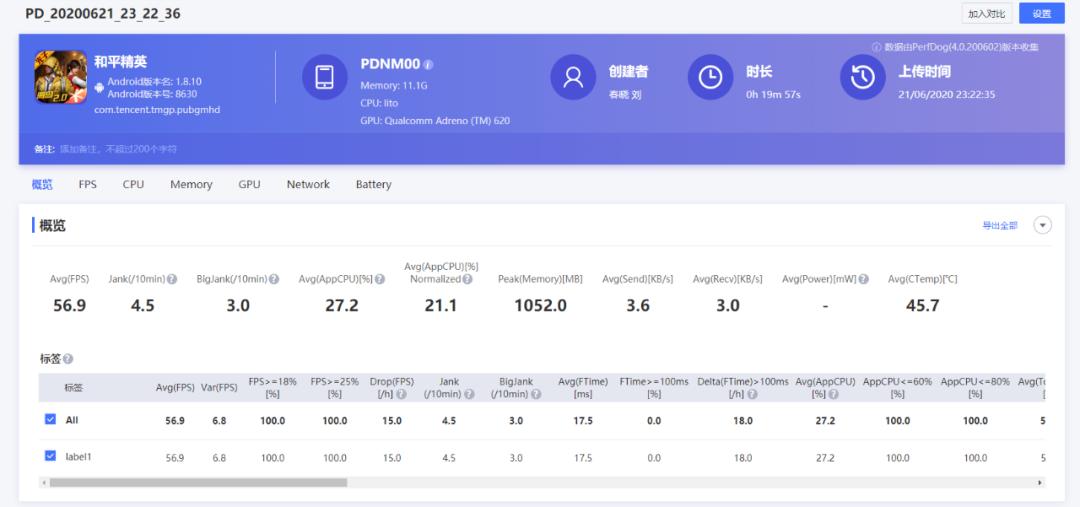The height and width of the screenshot is (507, 1080).
Task: Click the blue 设置 button
Action: pos(1041,13)
